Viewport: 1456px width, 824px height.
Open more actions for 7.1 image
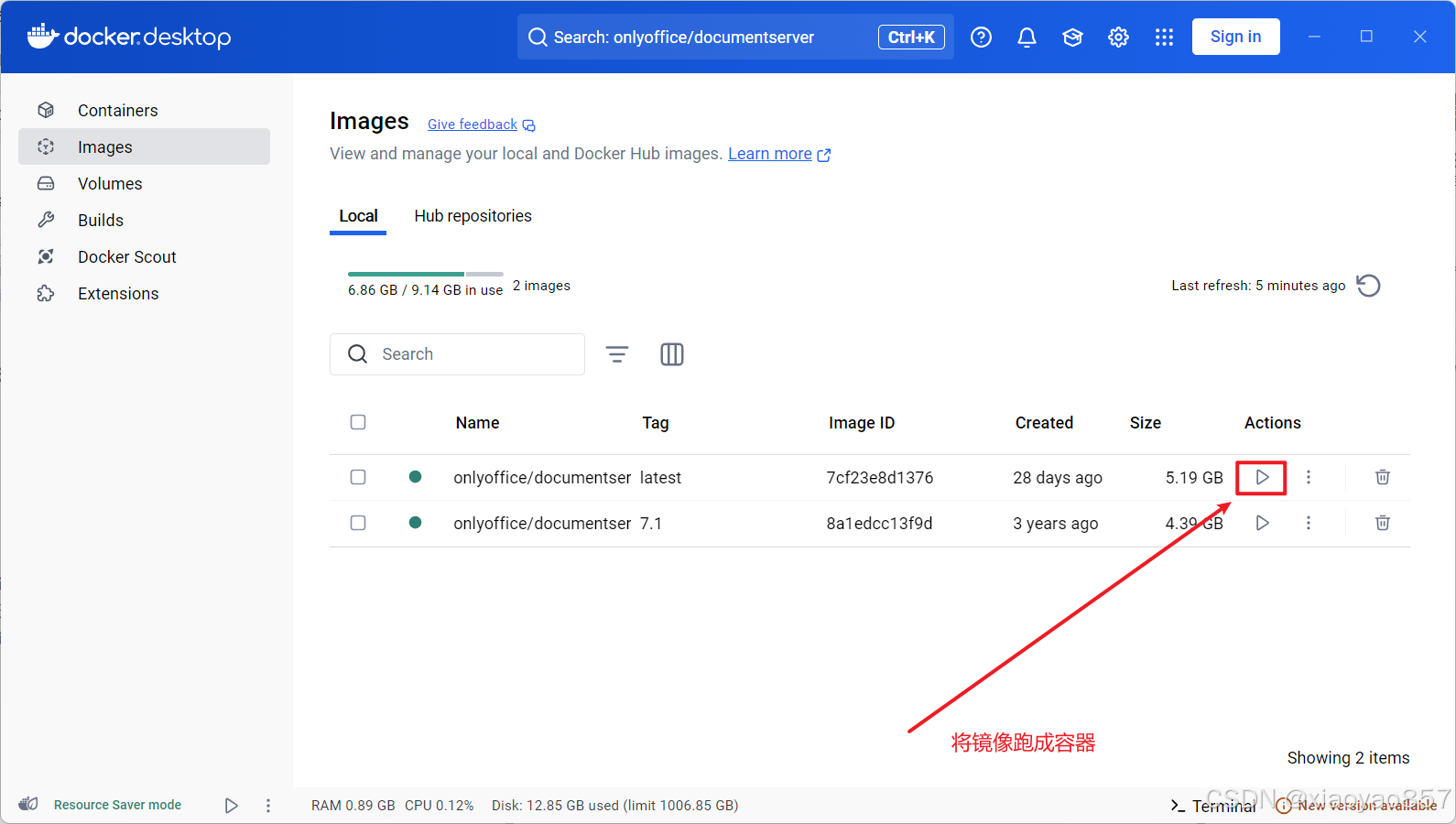click(x=1308, y=523)
